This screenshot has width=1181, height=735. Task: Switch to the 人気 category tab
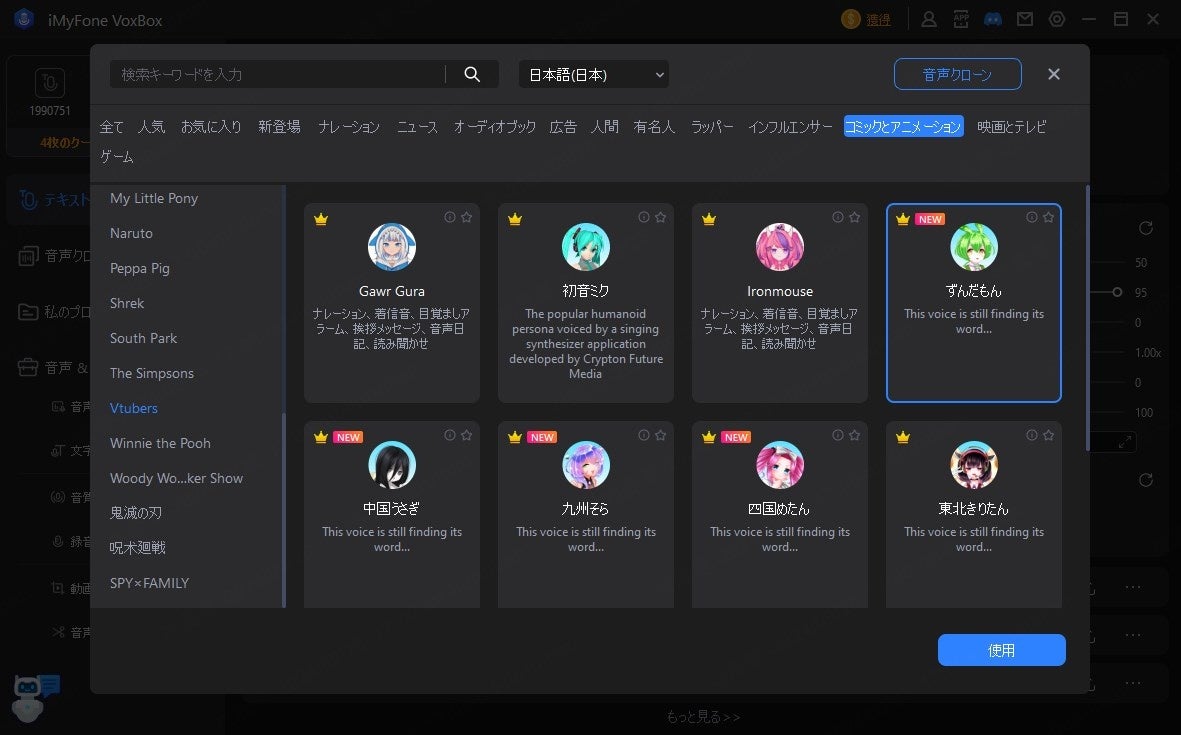(x=151, y=127)
